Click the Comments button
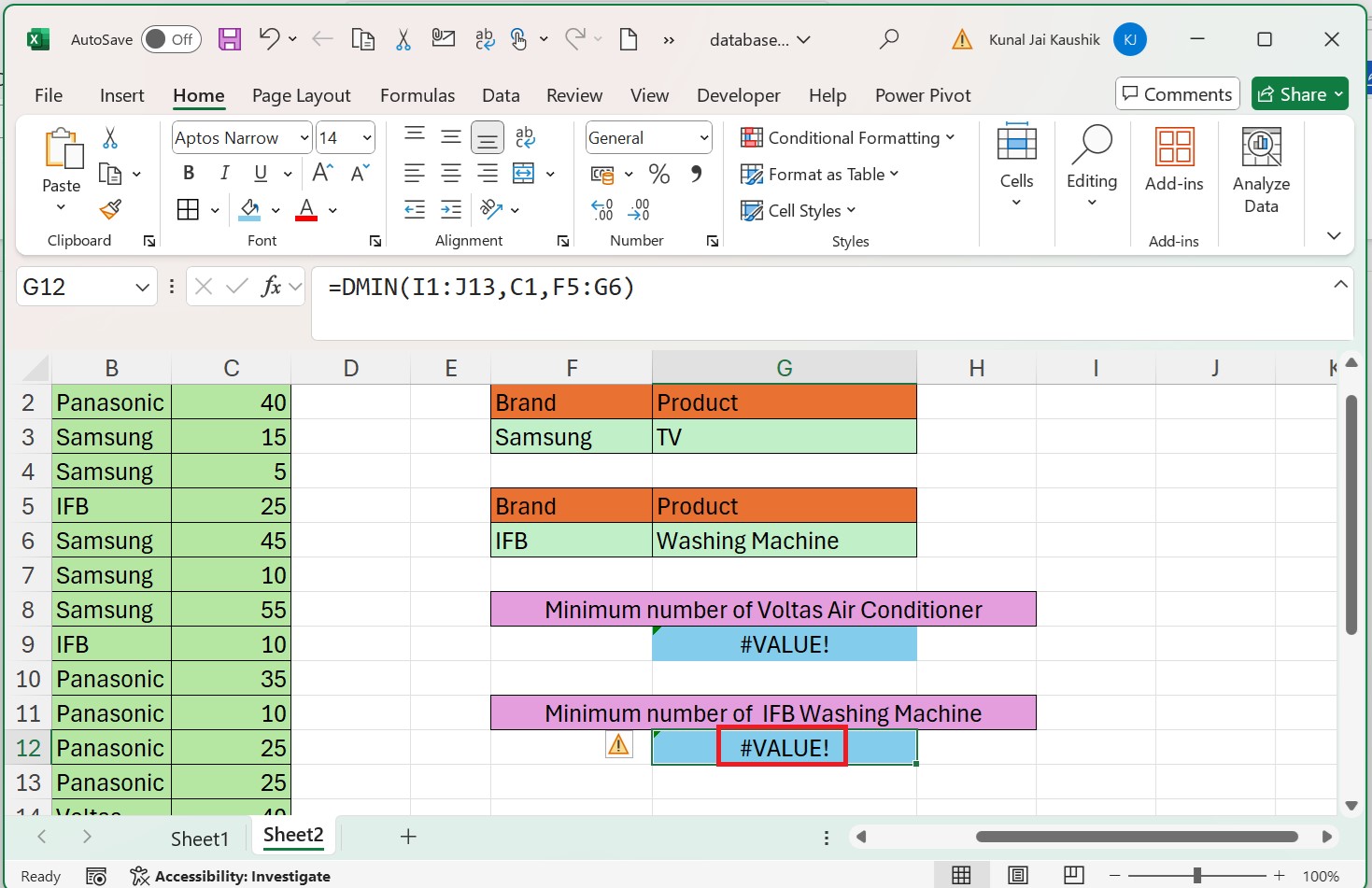 [x=1178, y=94]
